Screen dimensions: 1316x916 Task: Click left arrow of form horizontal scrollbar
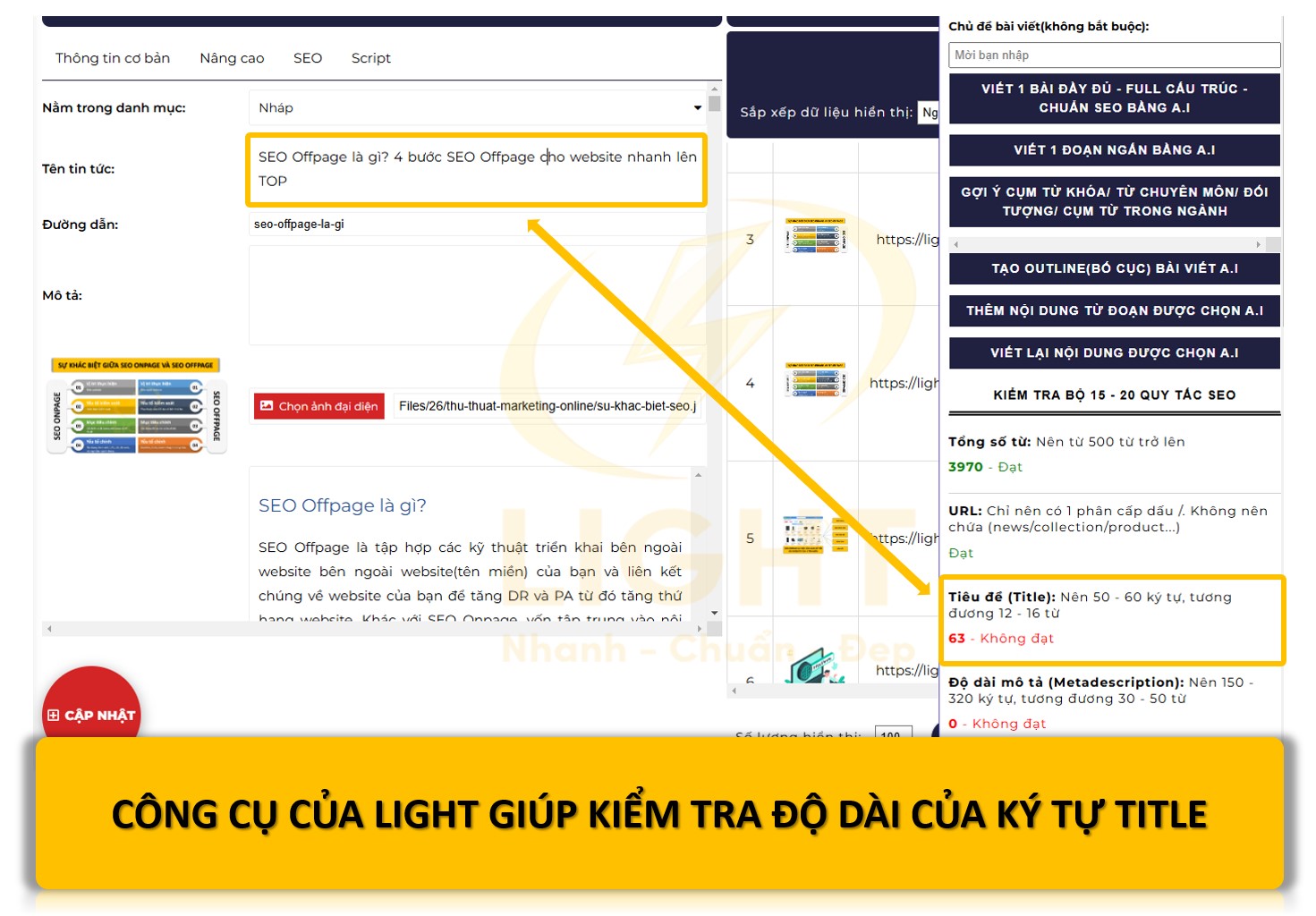[x=49, y=629]
